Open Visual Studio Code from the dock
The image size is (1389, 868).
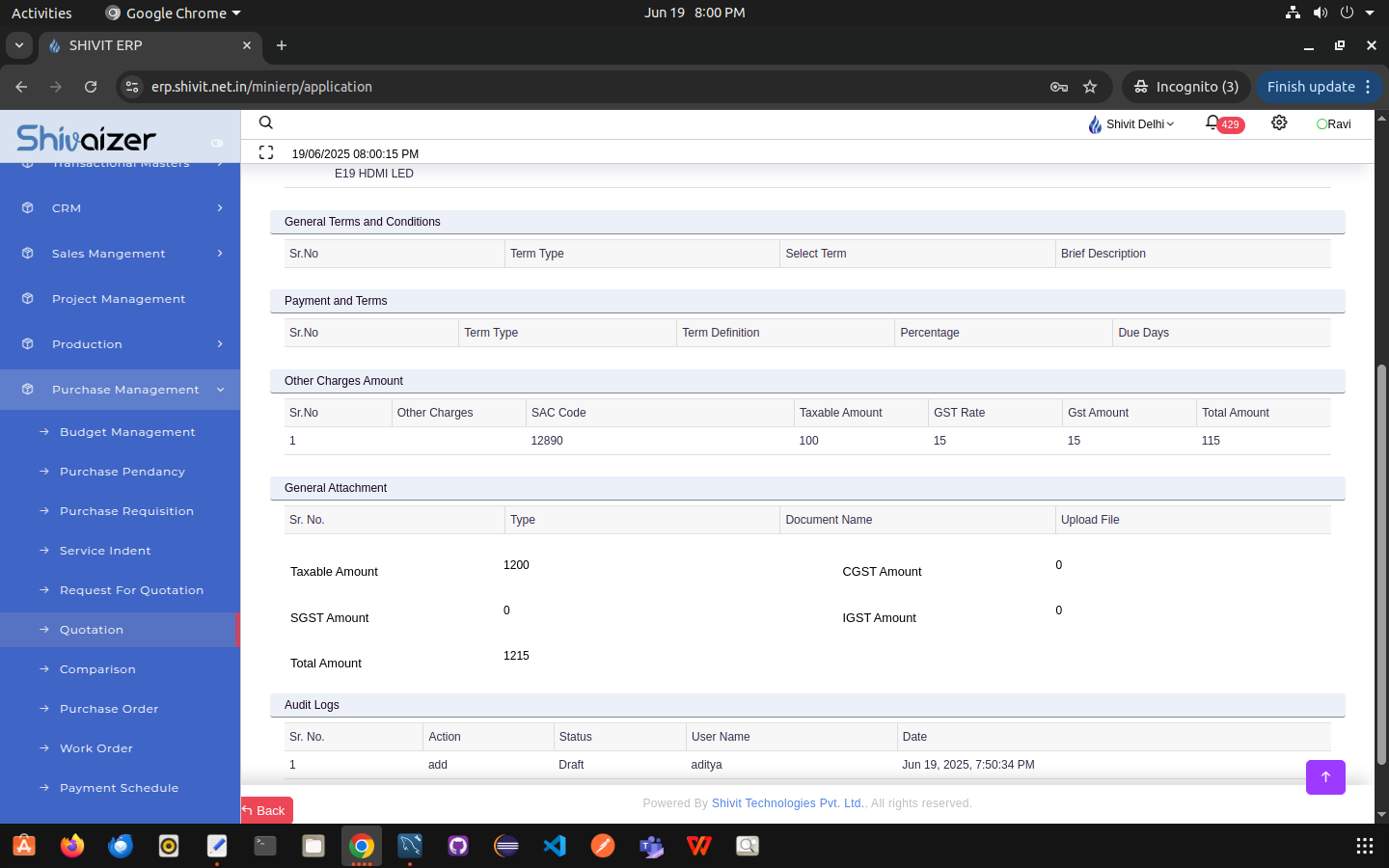click(555, 846)
